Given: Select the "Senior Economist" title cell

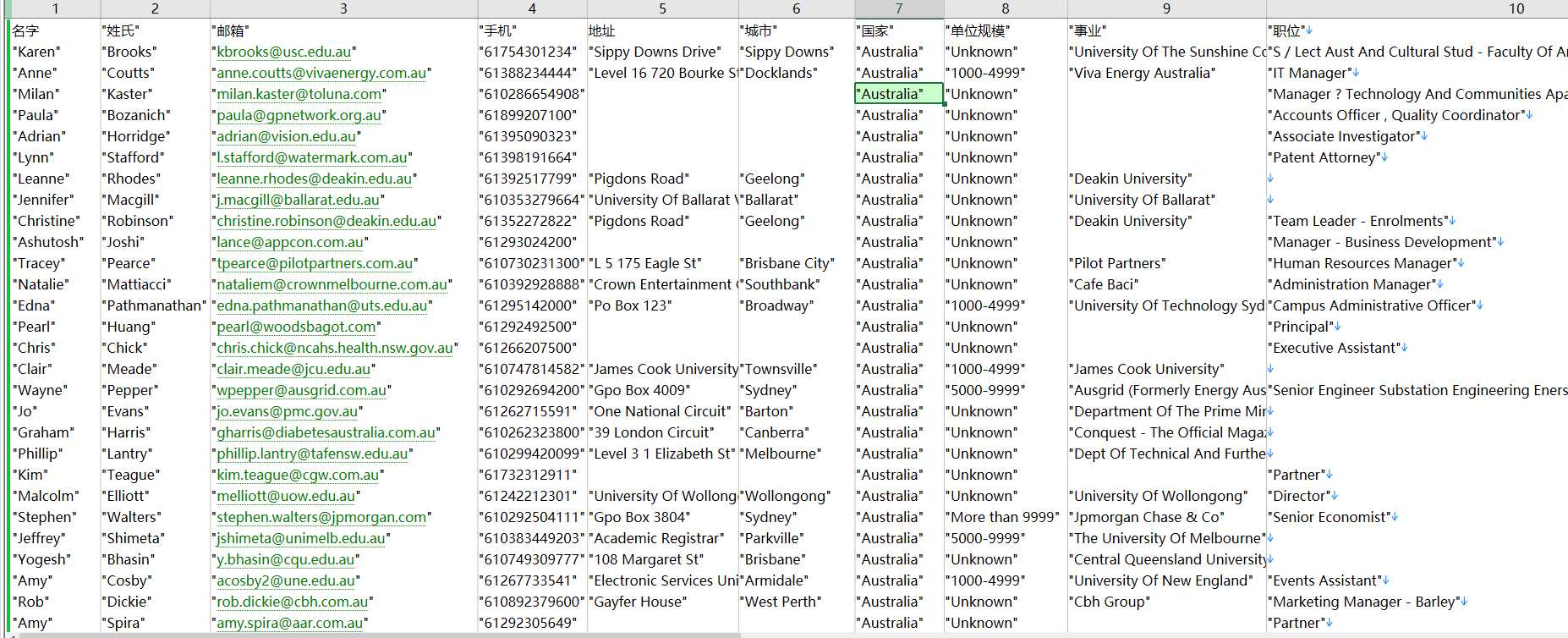Looking at the screenshot, I should 1417,517.
